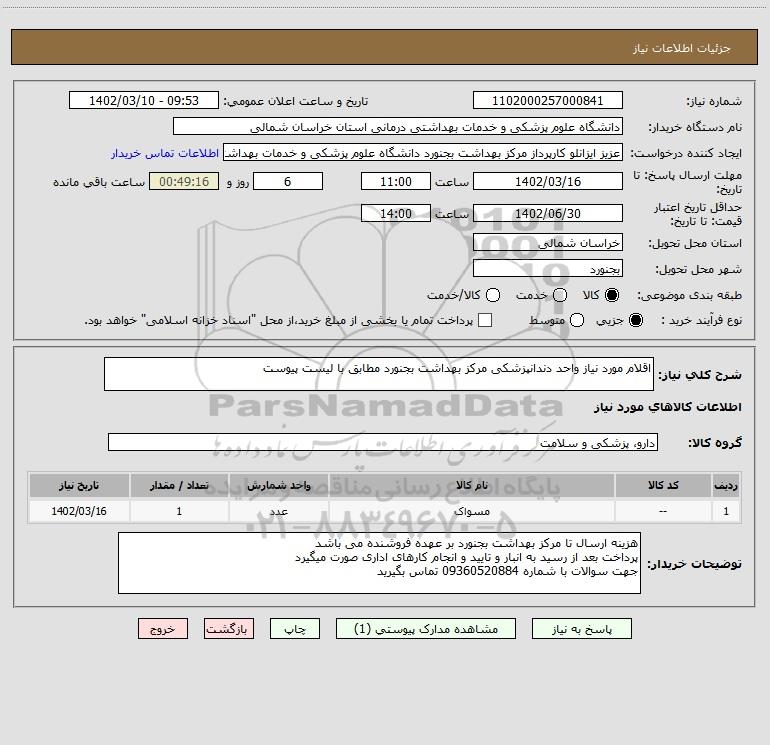Click the اطلاعات کالاهای مورد نیاز section heading
770x745 pixels.
point(667,407)
